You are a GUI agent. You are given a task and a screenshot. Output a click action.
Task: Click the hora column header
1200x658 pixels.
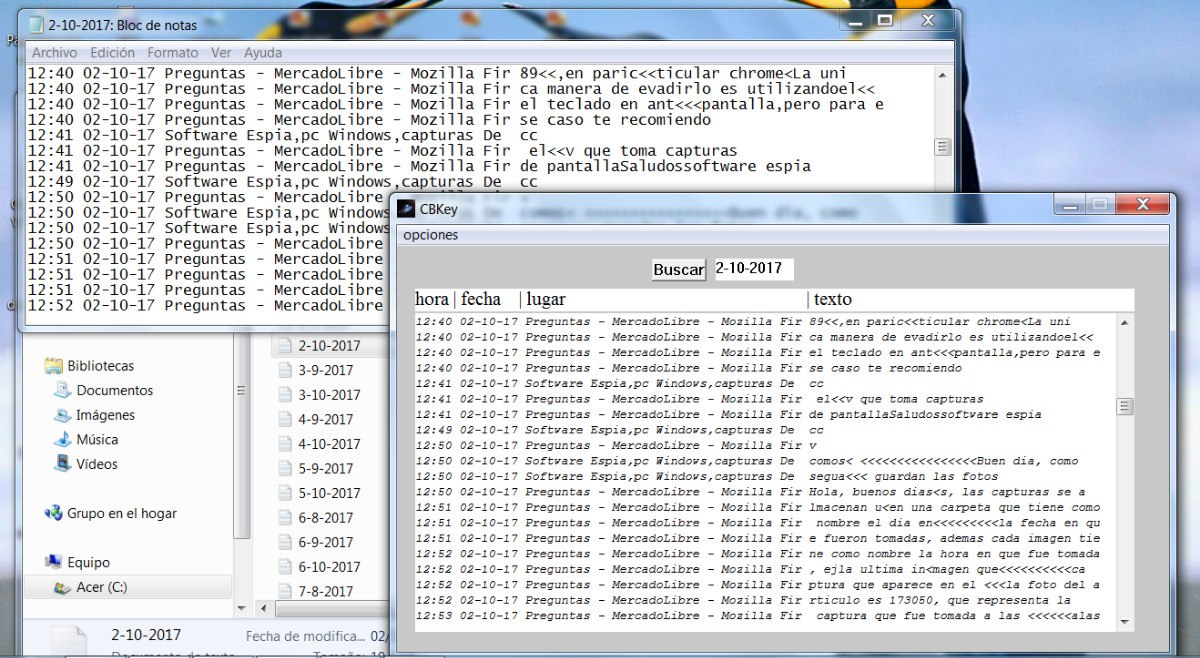tap(433, 299)
